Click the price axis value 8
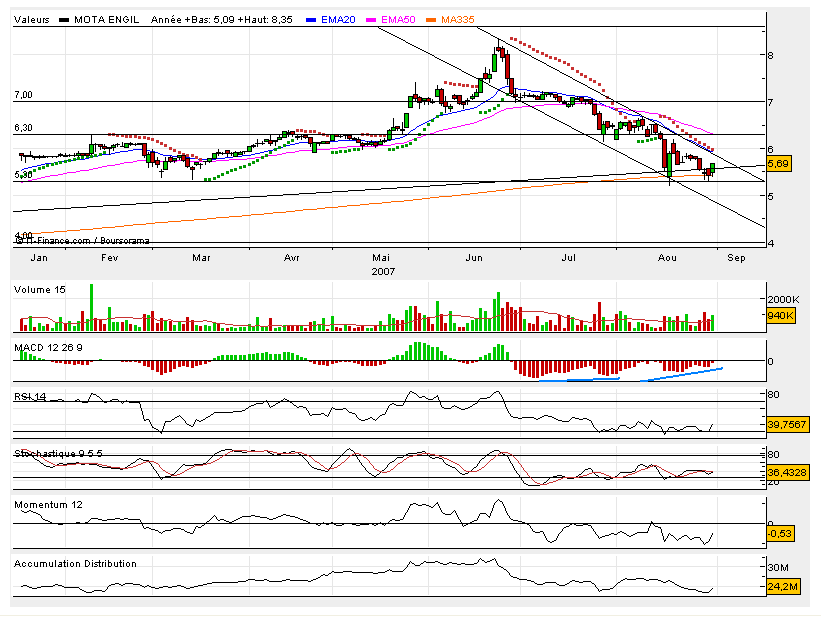Viewport: 821px width, 617px height. (x=771, y=56)
